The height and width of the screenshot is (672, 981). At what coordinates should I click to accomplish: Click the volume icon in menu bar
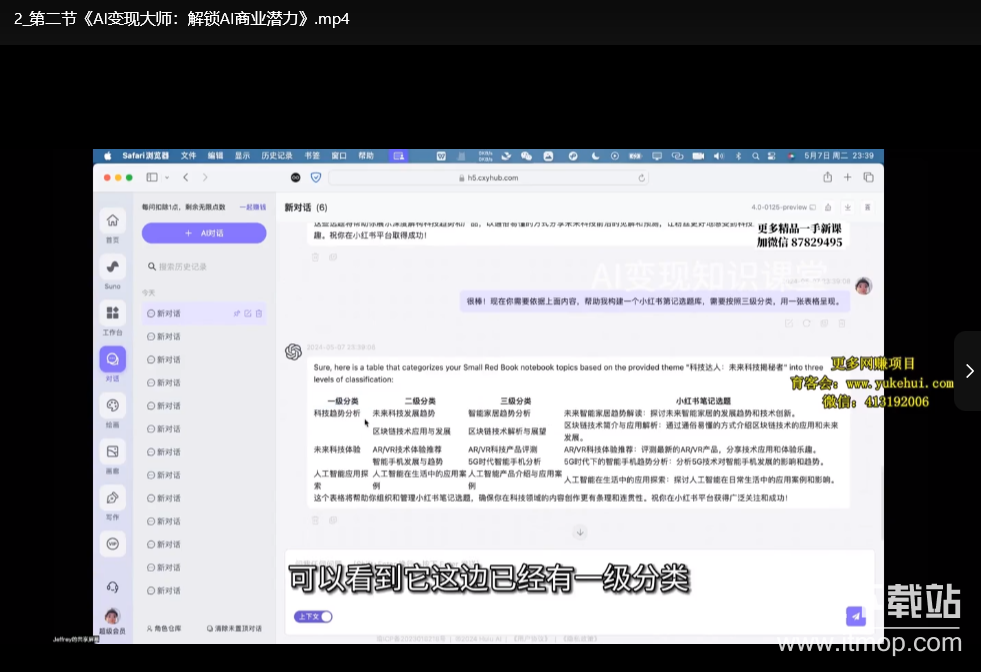point(718,156)
